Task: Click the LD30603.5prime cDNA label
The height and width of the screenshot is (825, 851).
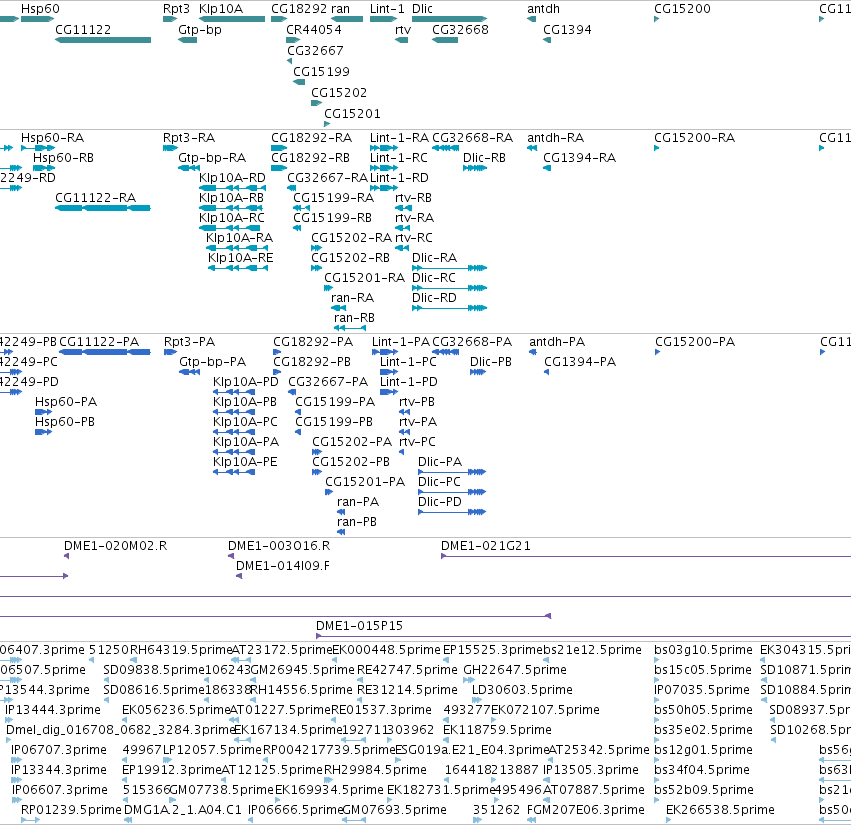Action: pyautogui.click(x=522, y=689)
